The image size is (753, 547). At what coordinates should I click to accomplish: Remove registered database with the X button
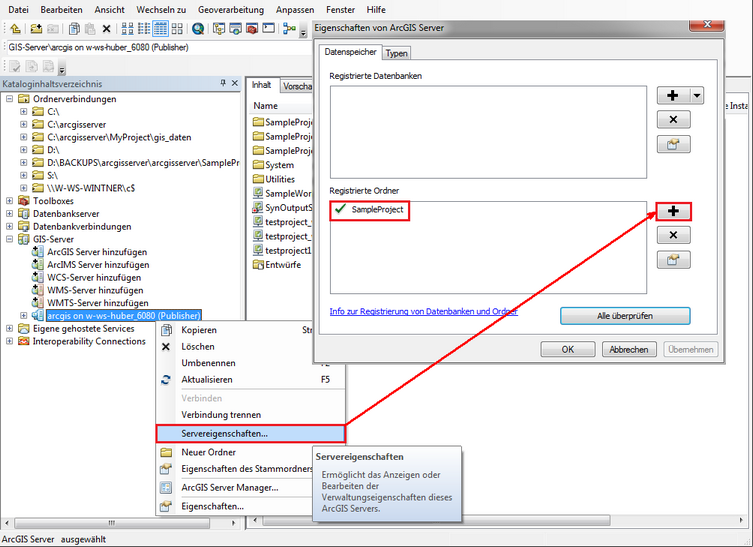(673, 119)
